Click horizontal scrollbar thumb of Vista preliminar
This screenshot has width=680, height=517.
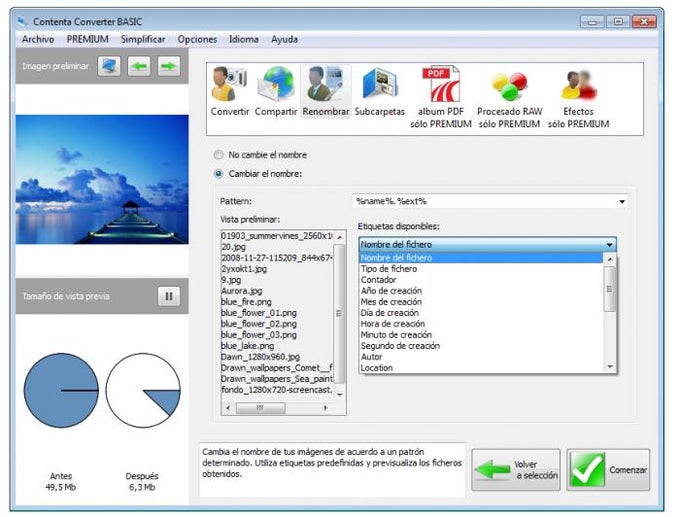pyautogui.click(x=260, y=408)
